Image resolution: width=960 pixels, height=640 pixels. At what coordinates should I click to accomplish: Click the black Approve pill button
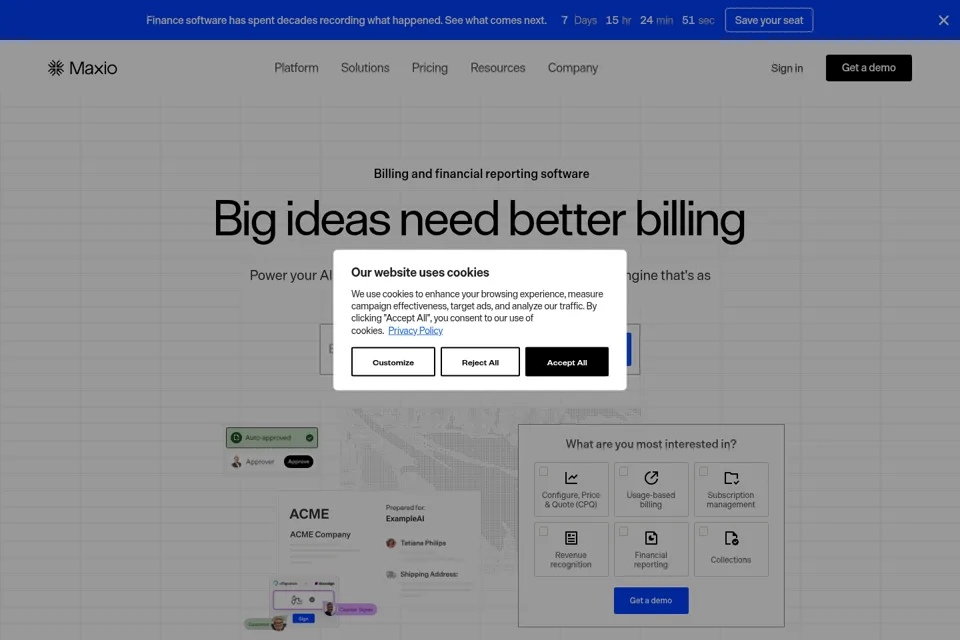point(299,462)
